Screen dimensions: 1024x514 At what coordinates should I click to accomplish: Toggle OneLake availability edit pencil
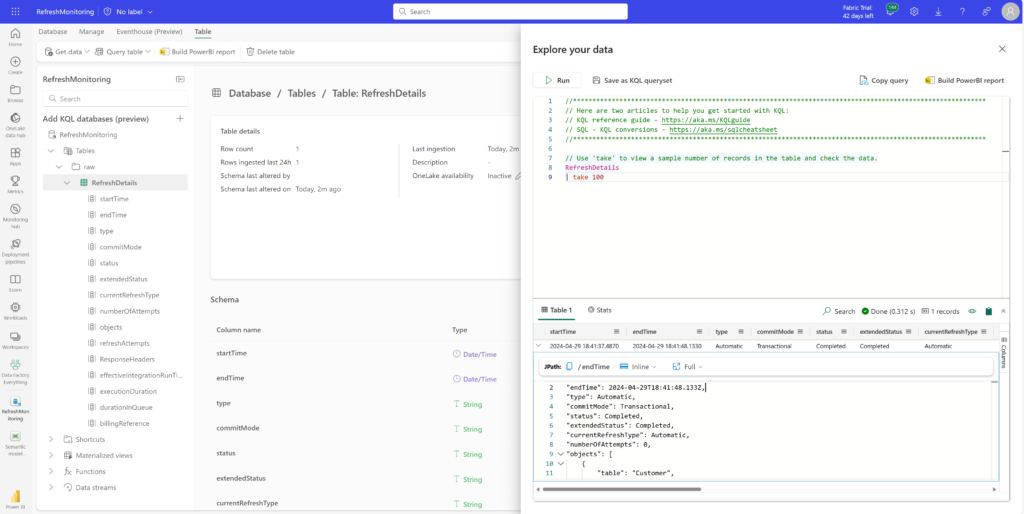click(x=518, y=176)
